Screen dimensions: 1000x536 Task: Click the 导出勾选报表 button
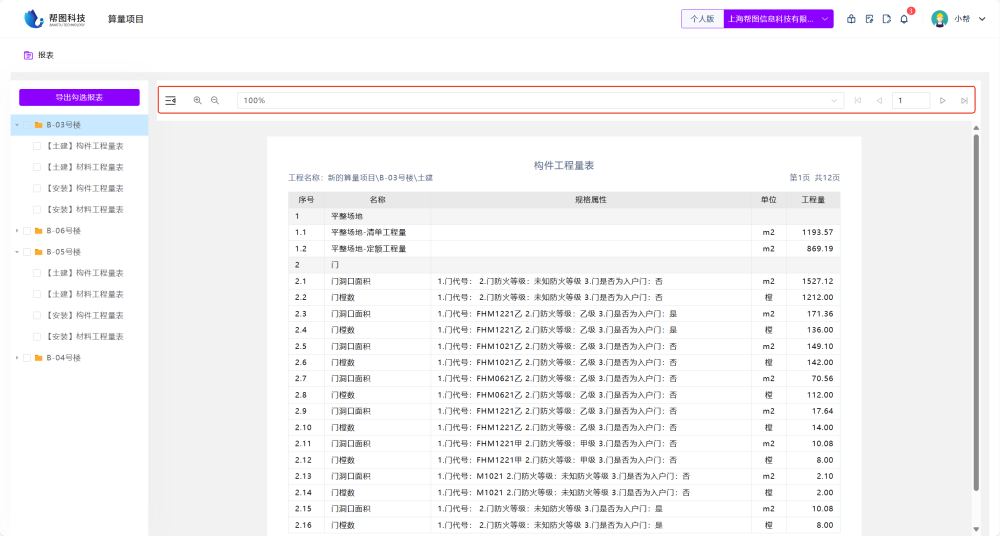click(79, 97)
